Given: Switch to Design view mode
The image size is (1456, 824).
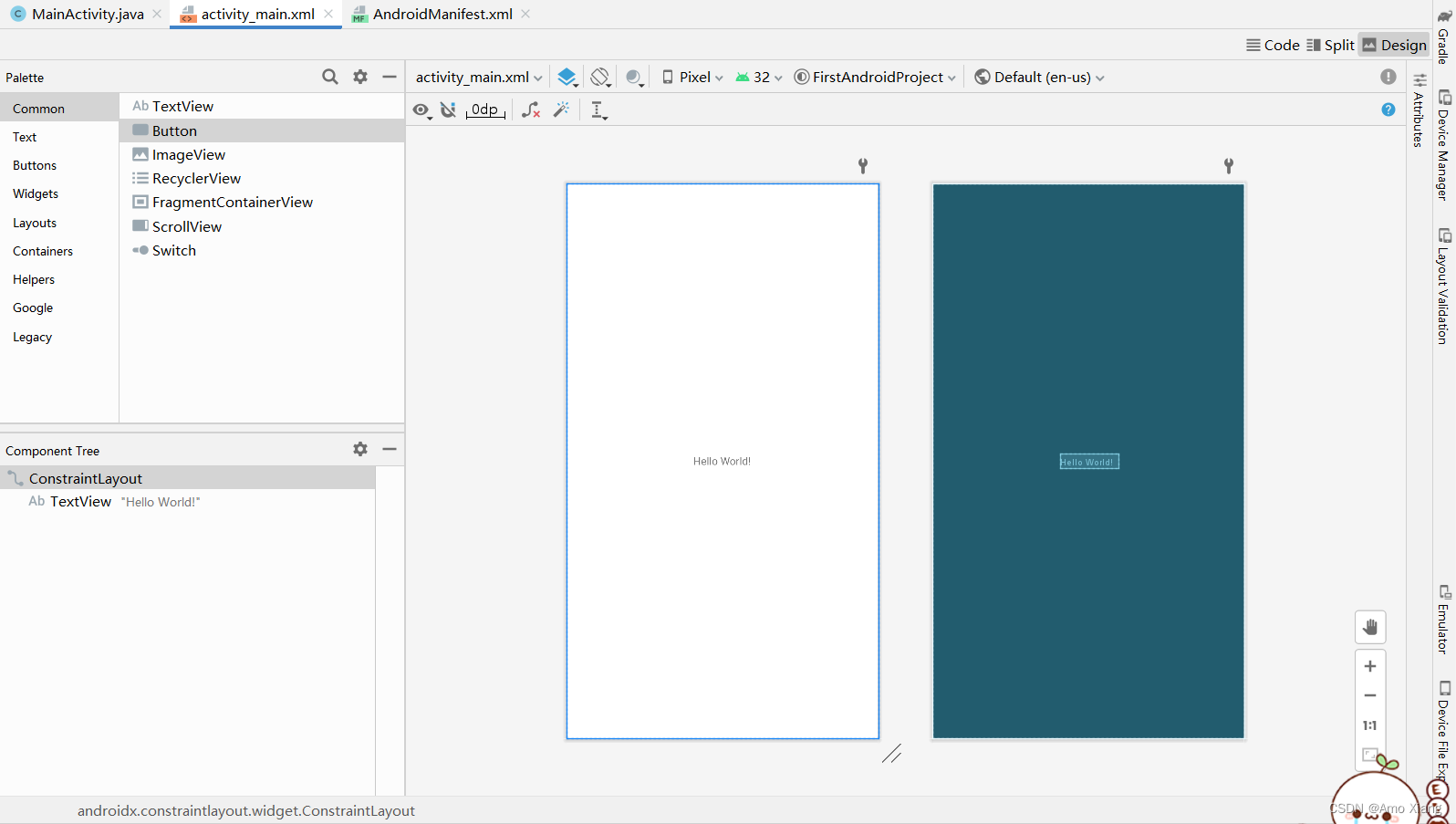Looking at the screenshot, I should click(1394, 45).
